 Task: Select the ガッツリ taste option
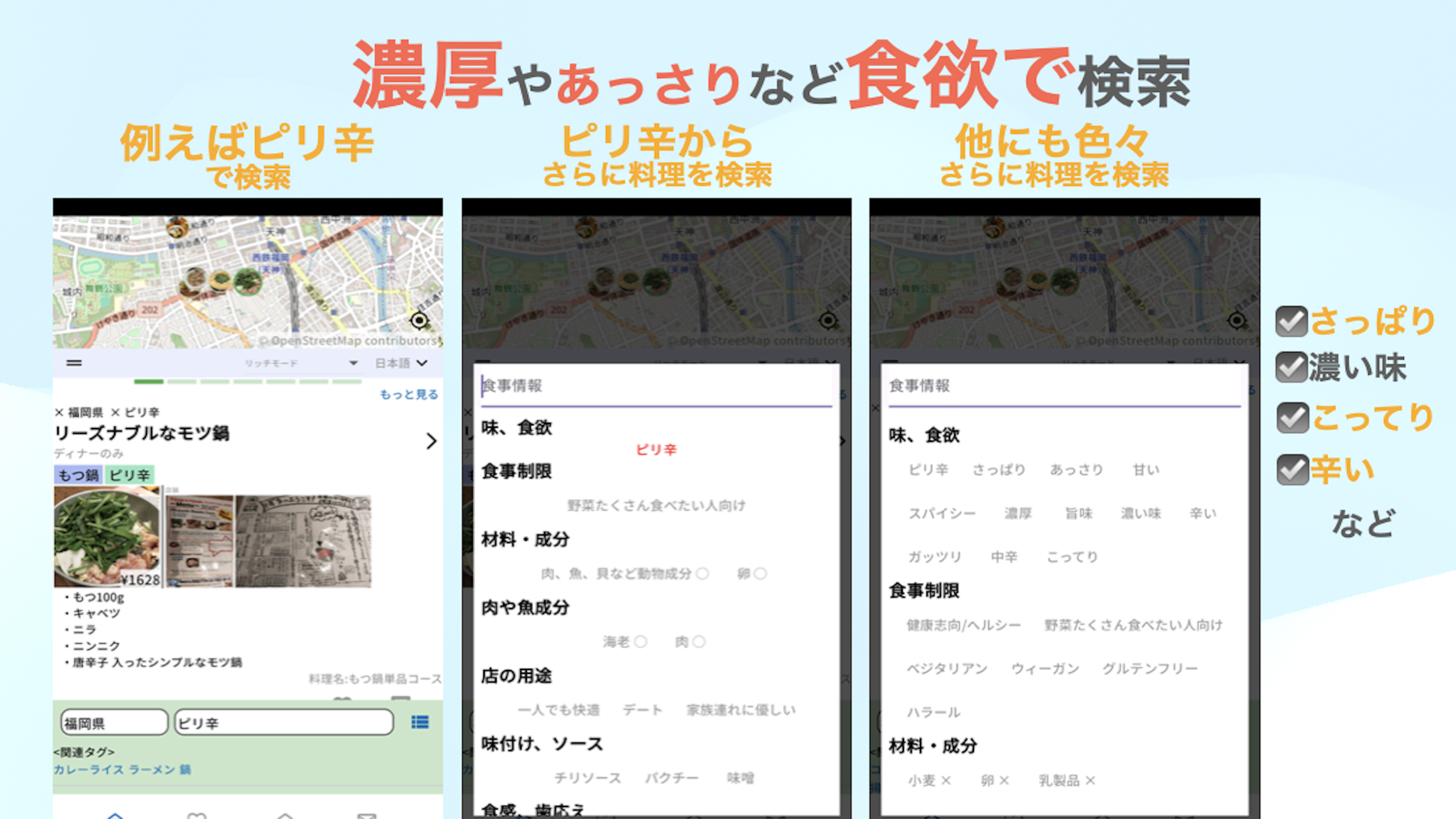[935, 557]
